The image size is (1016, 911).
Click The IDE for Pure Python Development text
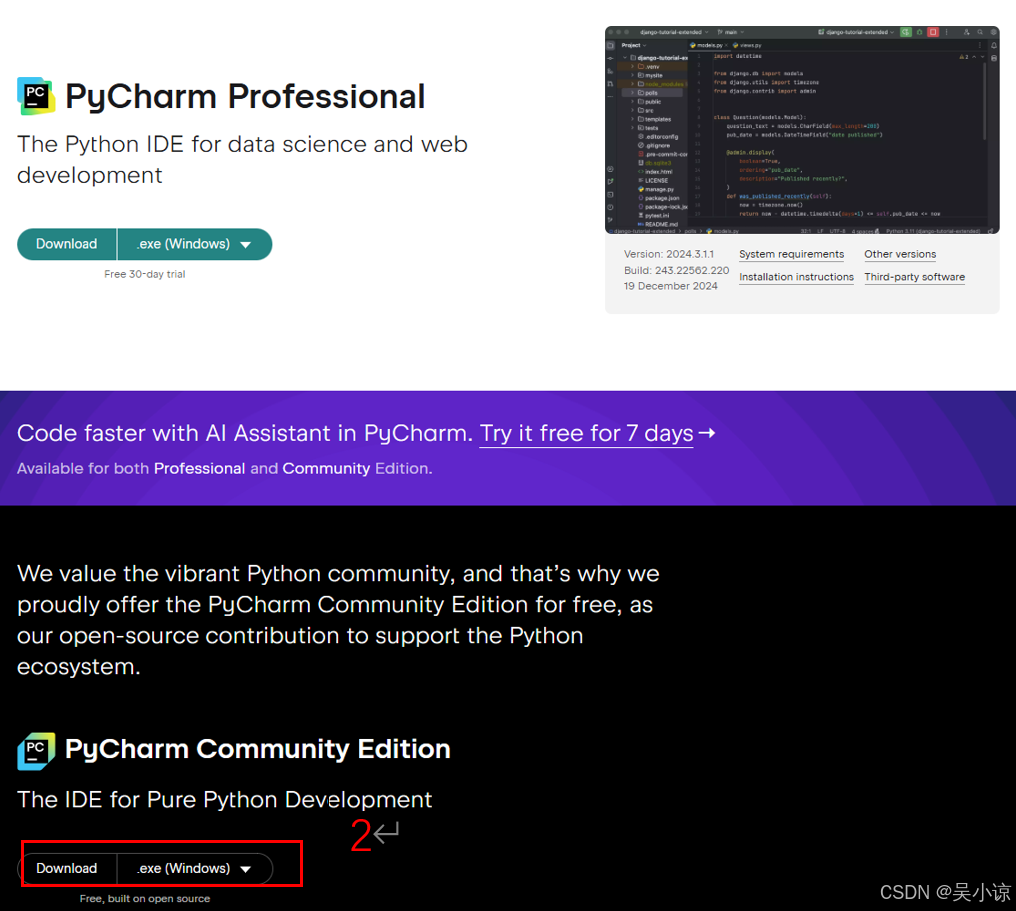pyautogui.click(x=224, y=800)
